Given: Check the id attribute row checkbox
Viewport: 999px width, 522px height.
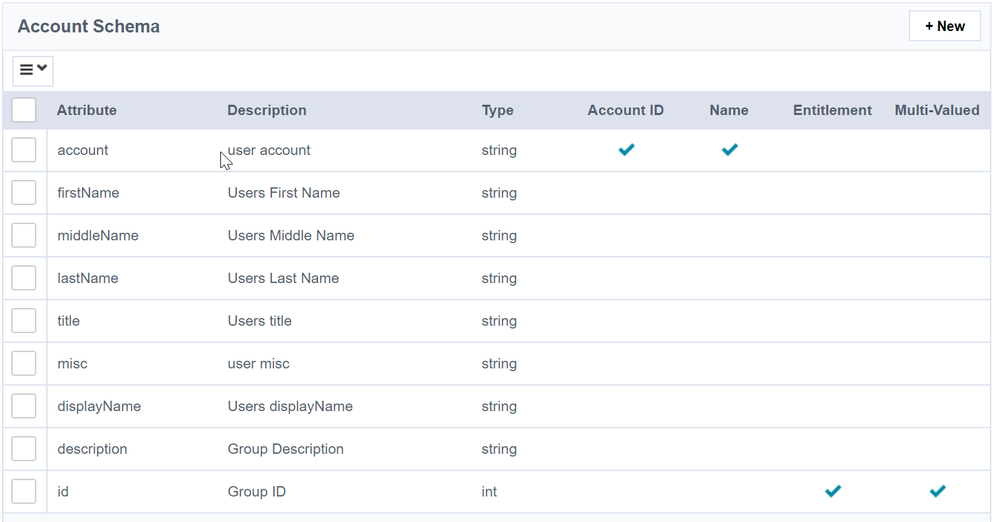Looking at the screenshot, I should pos(24,491).
